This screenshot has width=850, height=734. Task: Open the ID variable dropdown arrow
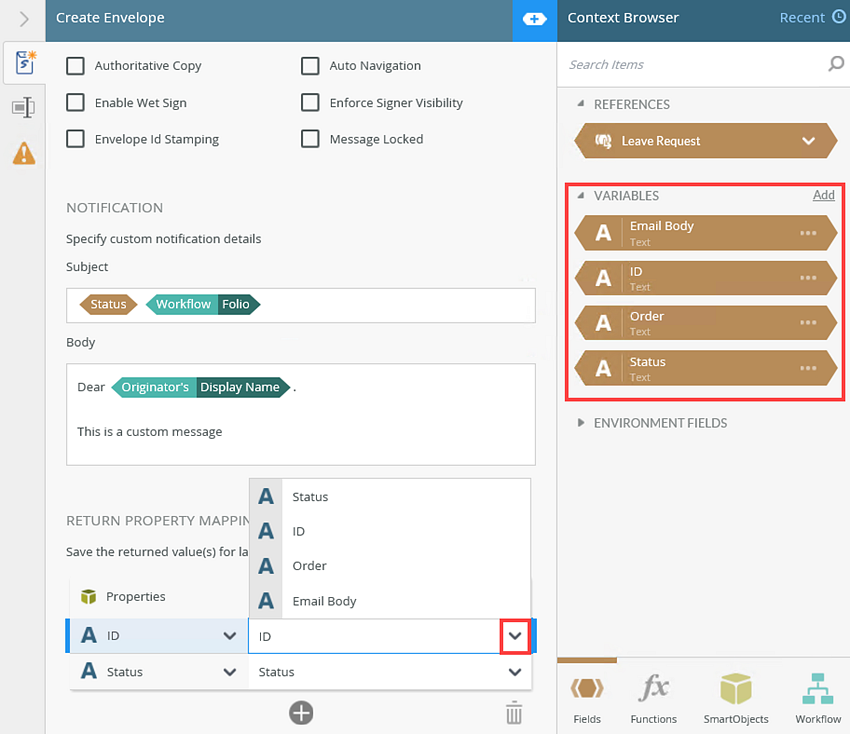(x=514, y=636)
